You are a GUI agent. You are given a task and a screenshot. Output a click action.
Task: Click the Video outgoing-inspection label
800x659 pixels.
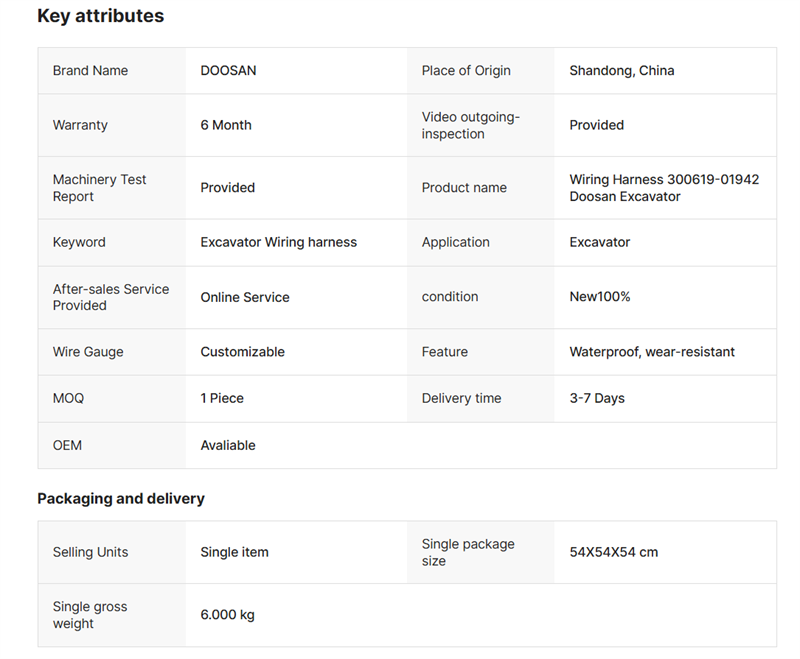click(470, 125)
